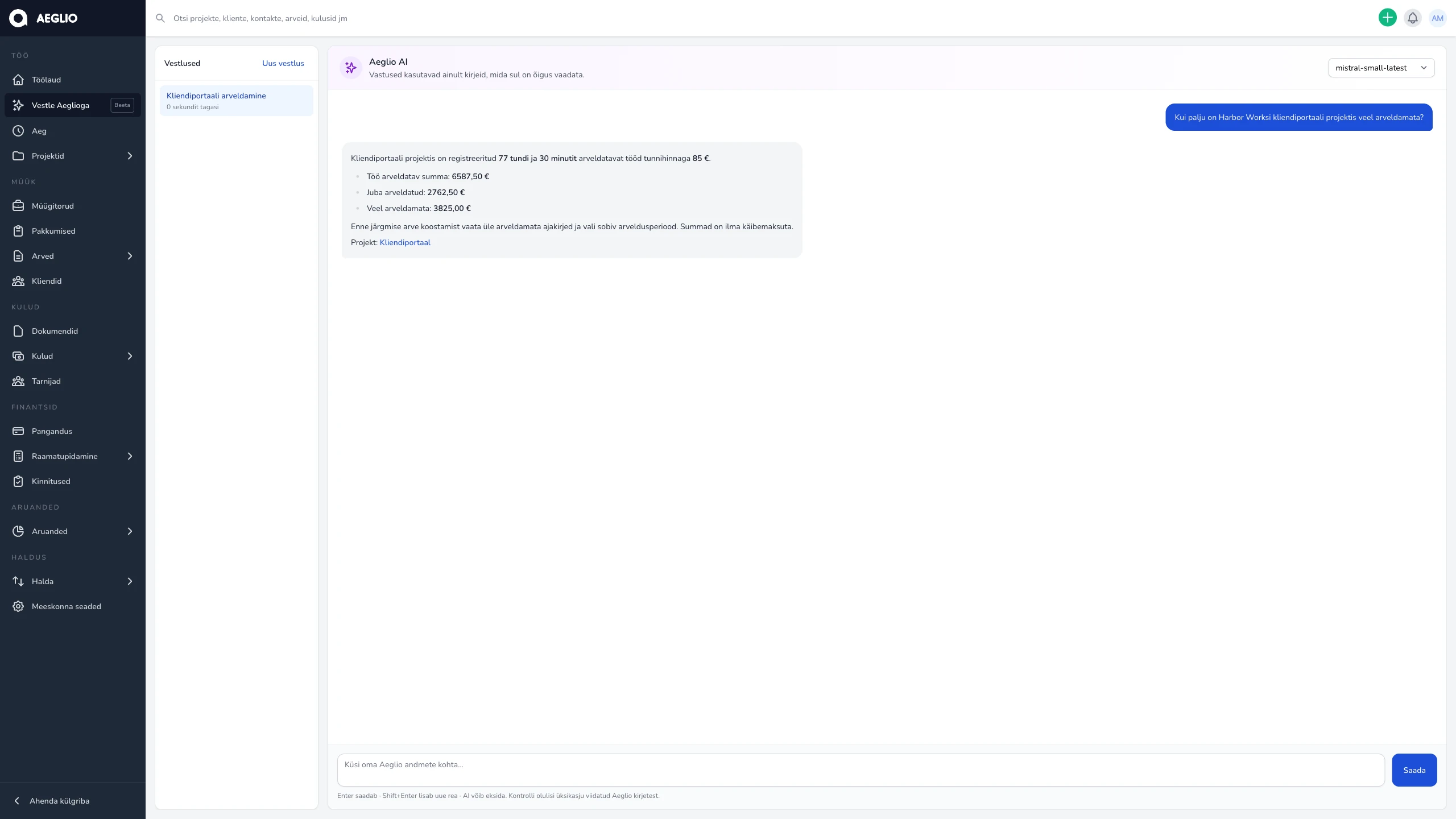Screen dimensions: 1456x819
Task: Open Kliendid in the sidebar
Action: tap(73, 281)
